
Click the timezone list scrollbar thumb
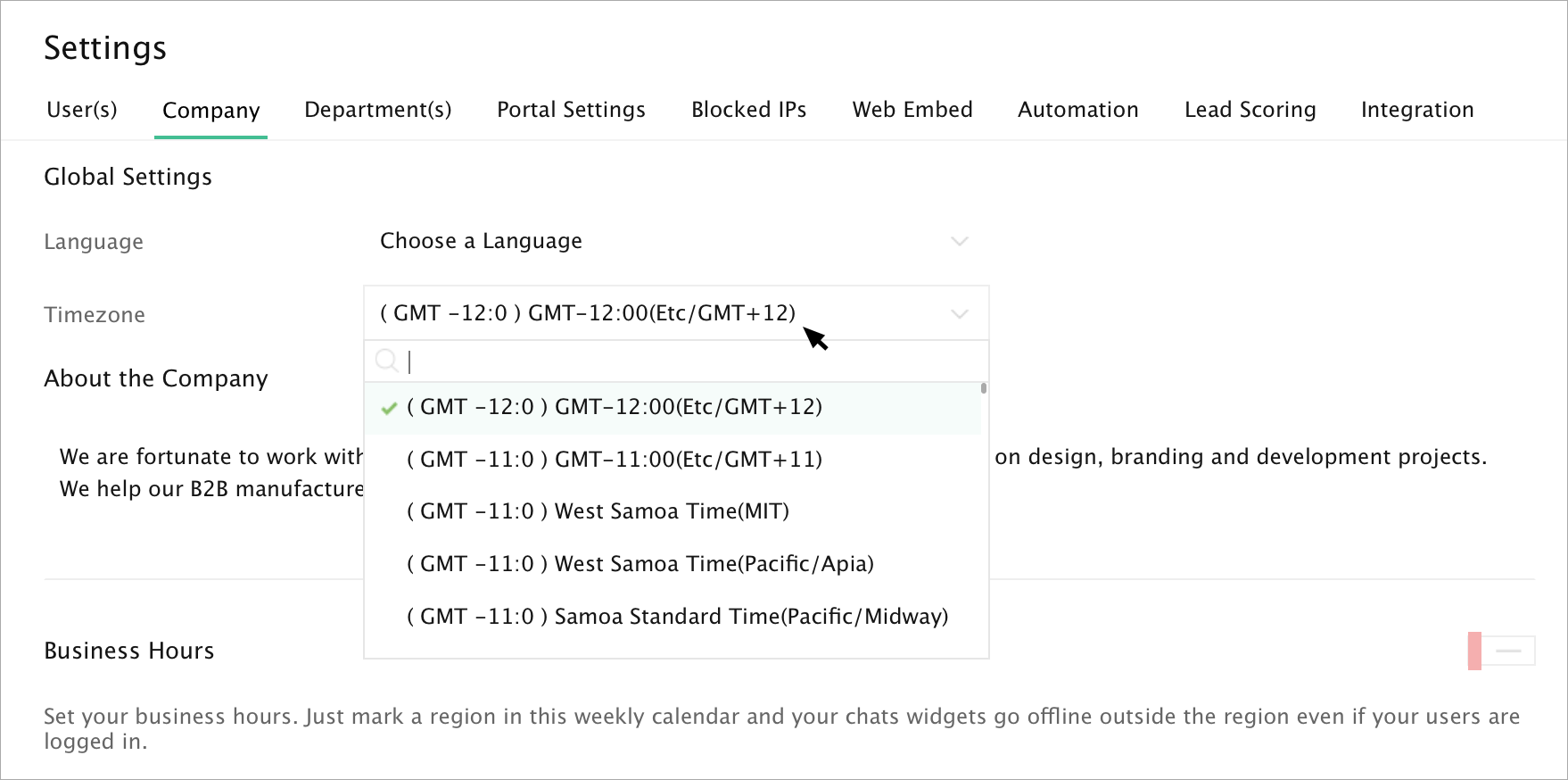tap(983, 388)
